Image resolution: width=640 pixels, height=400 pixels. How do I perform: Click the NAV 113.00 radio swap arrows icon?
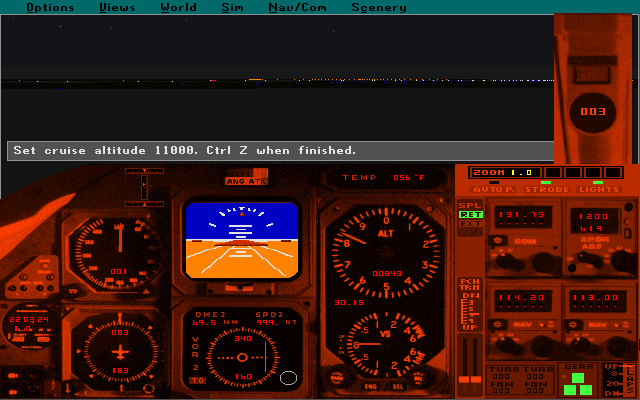(x=572, y=325)
